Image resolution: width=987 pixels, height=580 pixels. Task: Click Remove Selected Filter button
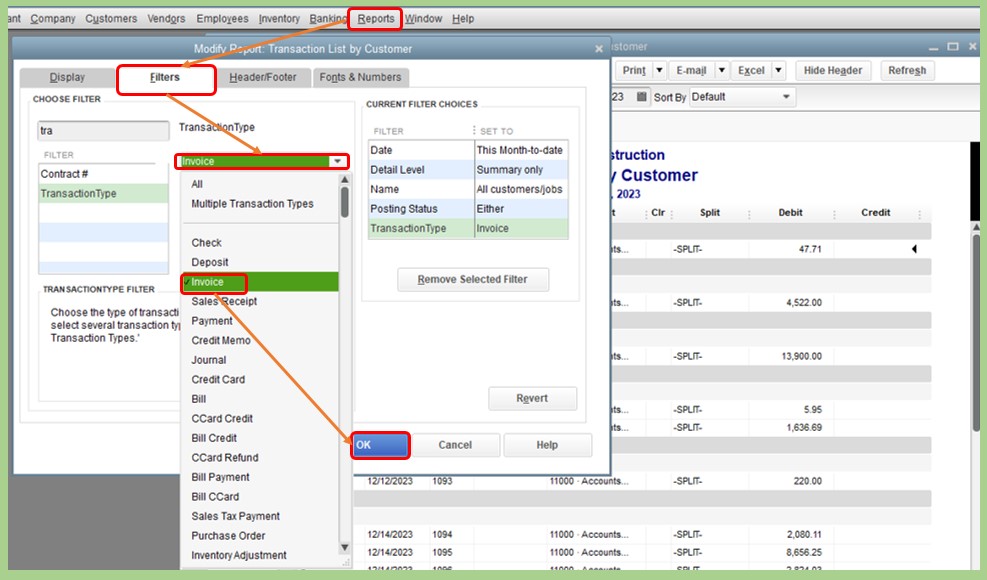click(473, 280)
